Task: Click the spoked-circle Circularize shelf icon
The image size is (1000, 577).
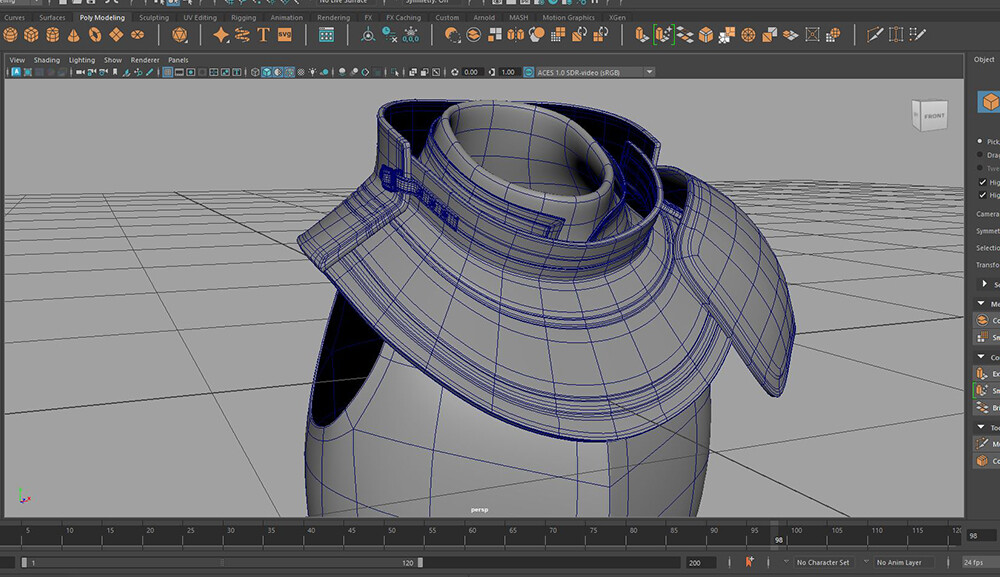Action: 748,34
